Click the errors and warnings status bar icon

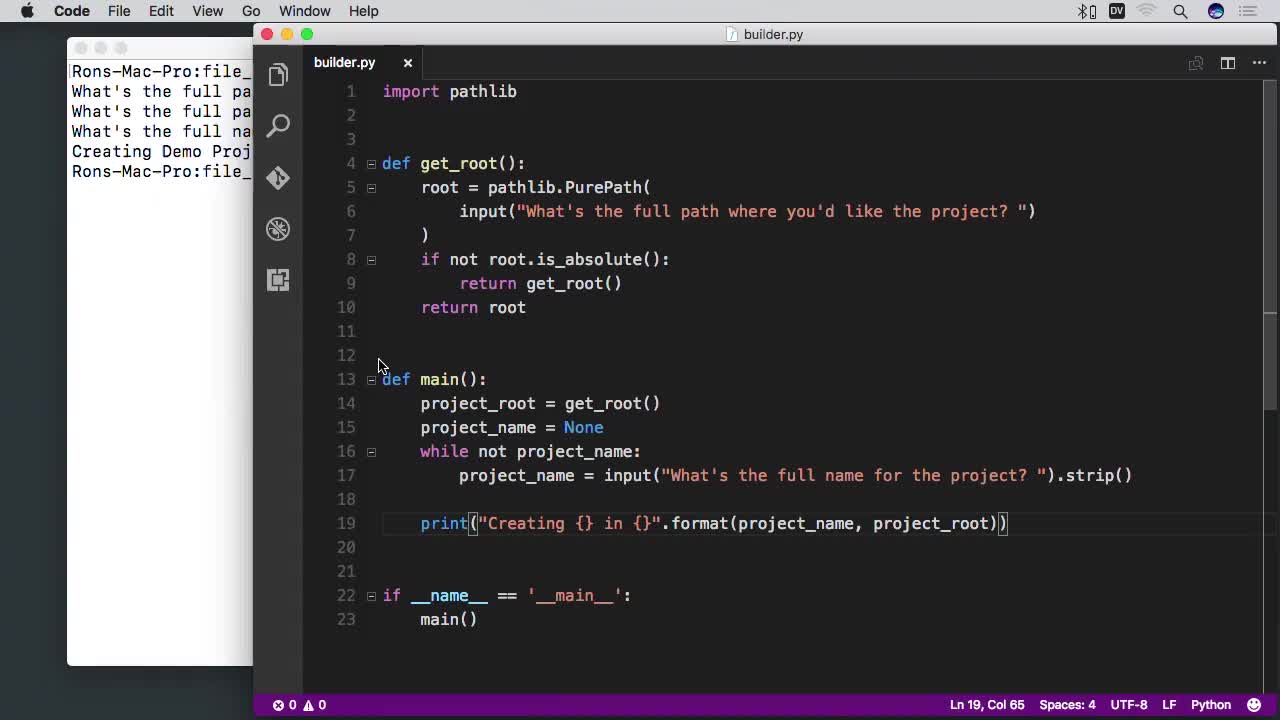(x=298, y=705)
